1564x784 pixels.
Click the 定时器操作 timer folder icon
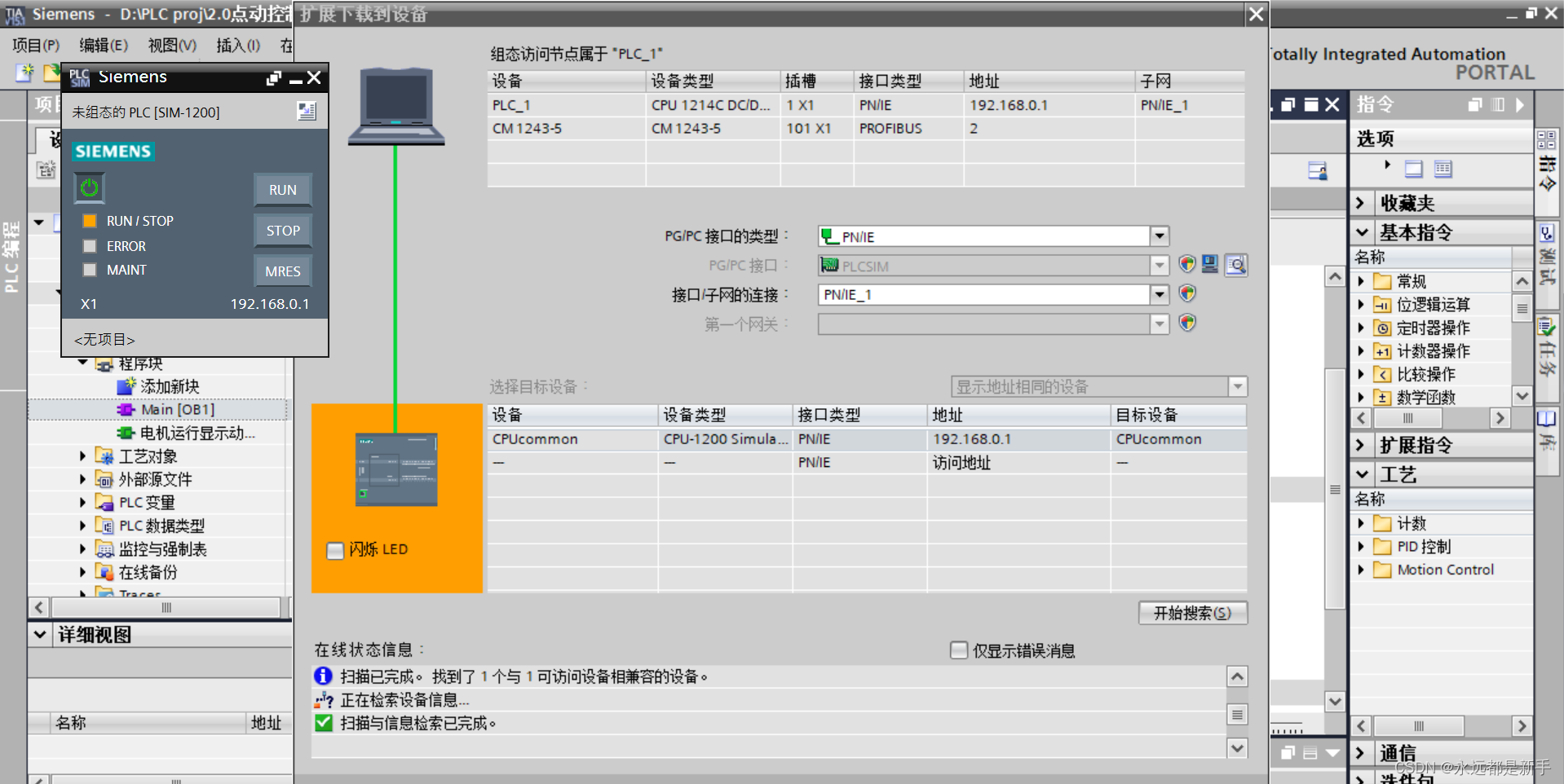[x=1382, y=328]
